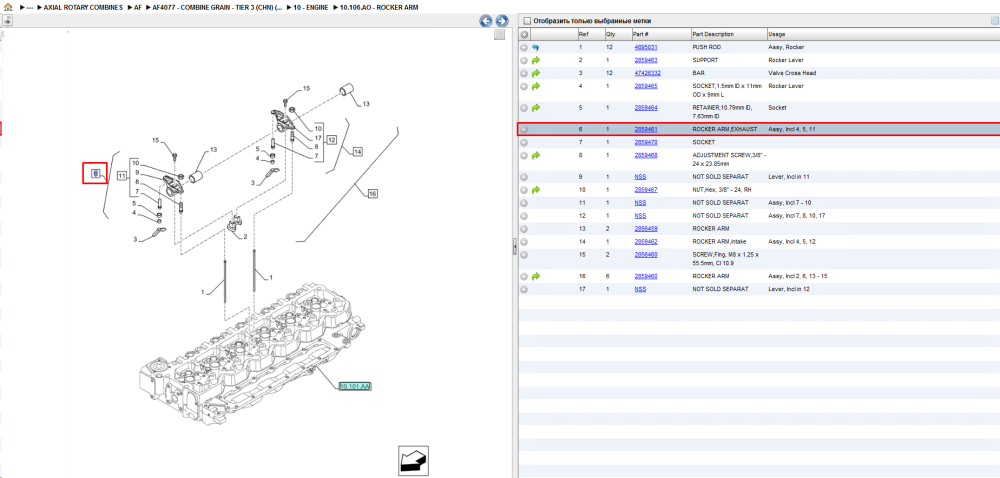The width and height of the screenshot is (1000, 478).
Task: Expand the '...' breadcrumb item
Action: point(29,7)
